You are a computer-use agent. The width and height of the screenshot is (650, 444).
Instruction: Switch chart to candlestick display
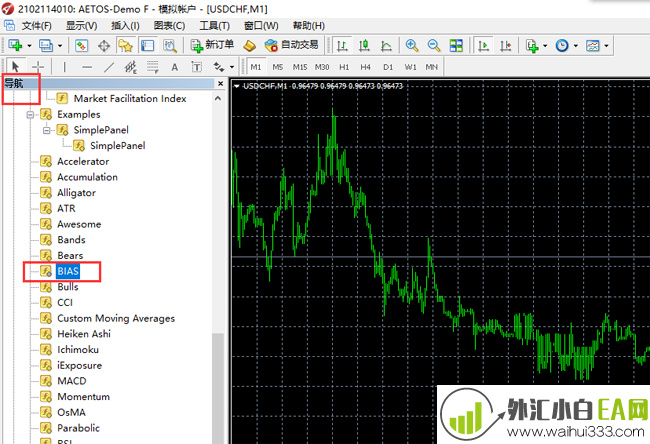[x=364, y=45]
